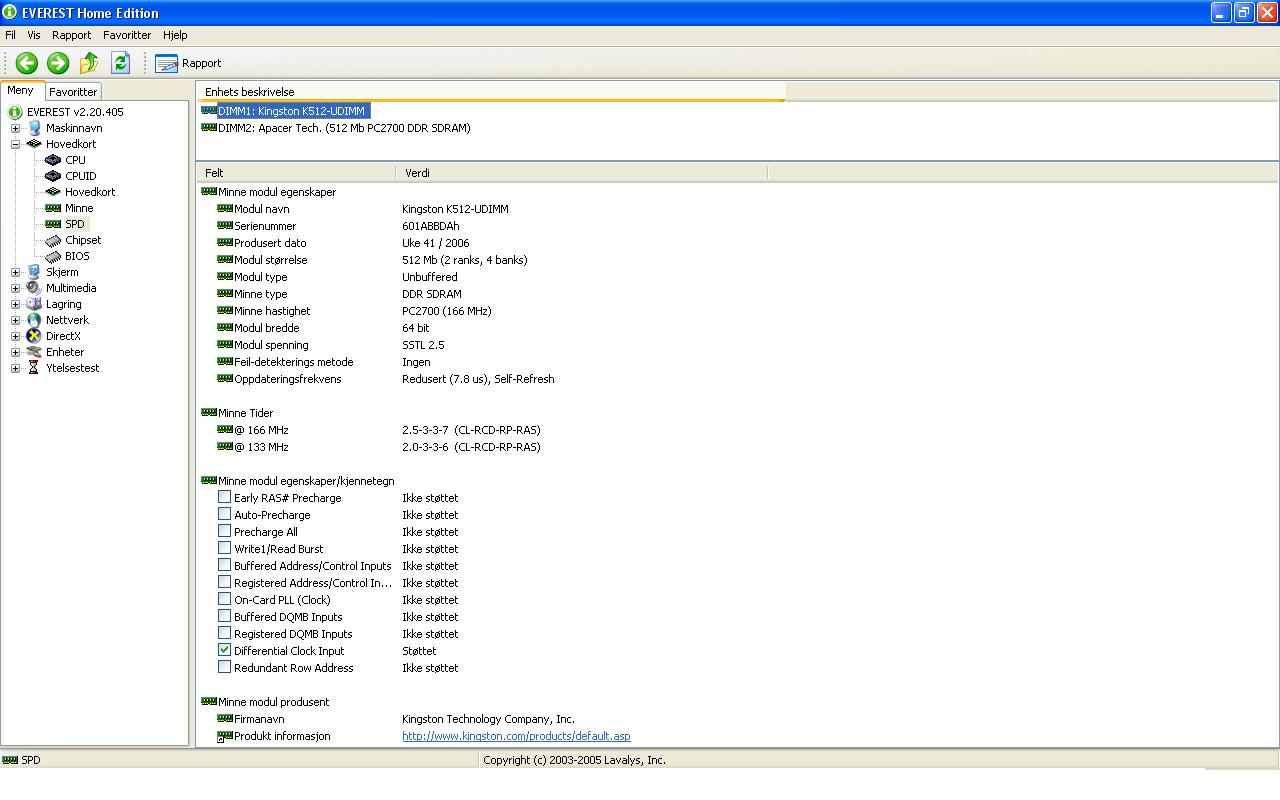Select the Hovedkort sub-item under Hovedkort
Image resolution: width=1280 pixels, height=800 pixels.
(x=90, y=192)
